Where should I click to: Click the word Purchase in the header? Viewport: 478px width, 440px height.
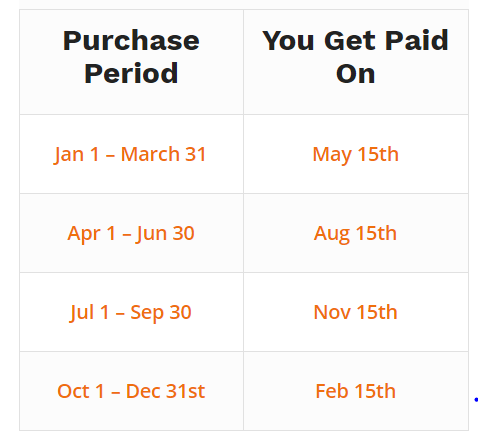point(131,41)
